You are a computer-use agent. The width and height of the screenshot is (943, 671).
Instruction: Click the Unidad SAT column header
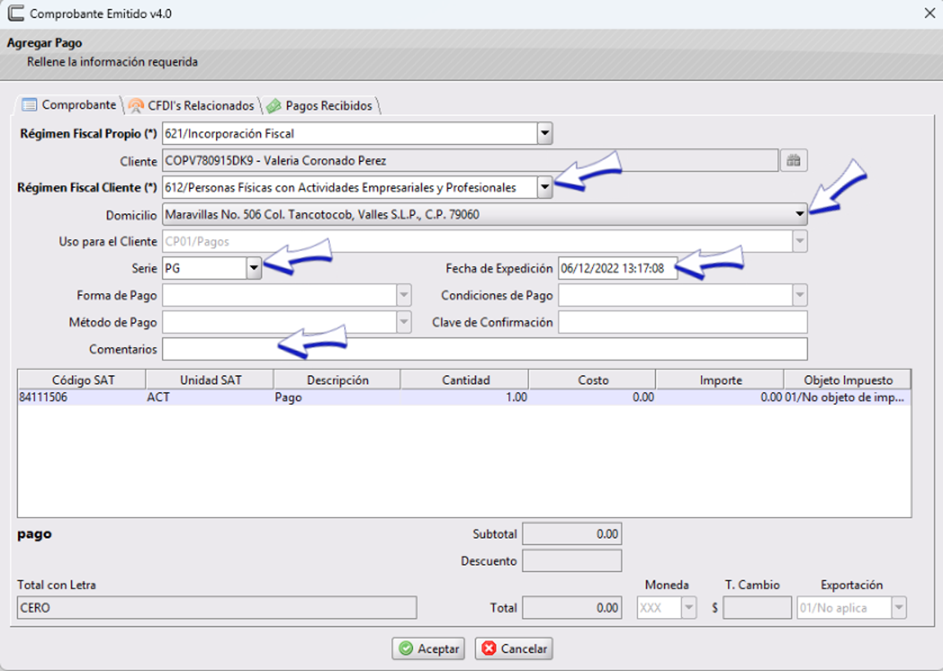pos(210,380)
